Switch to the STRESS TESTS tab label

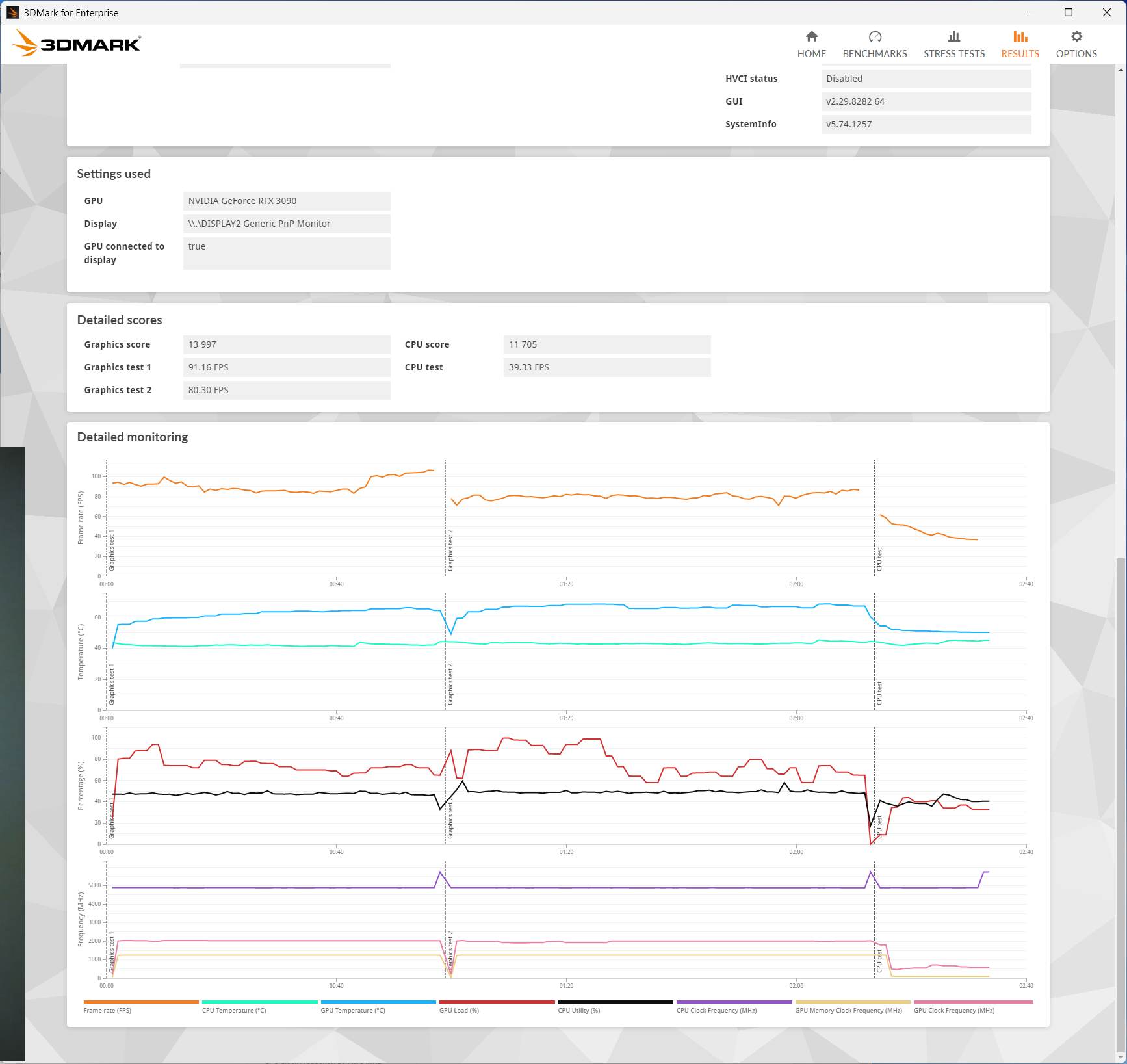click(954, 54)
